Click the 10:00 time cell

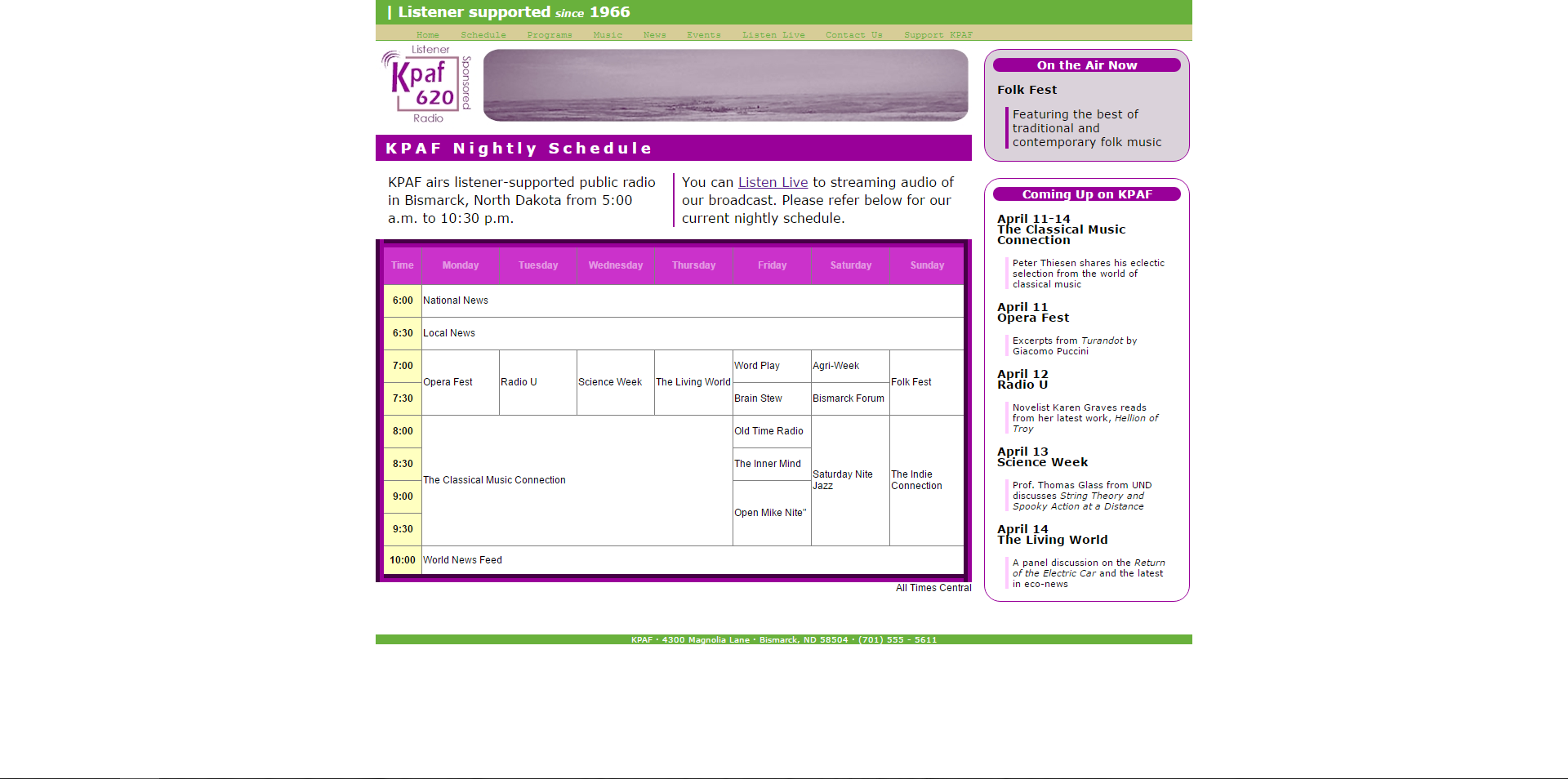[x=403, y=560]
